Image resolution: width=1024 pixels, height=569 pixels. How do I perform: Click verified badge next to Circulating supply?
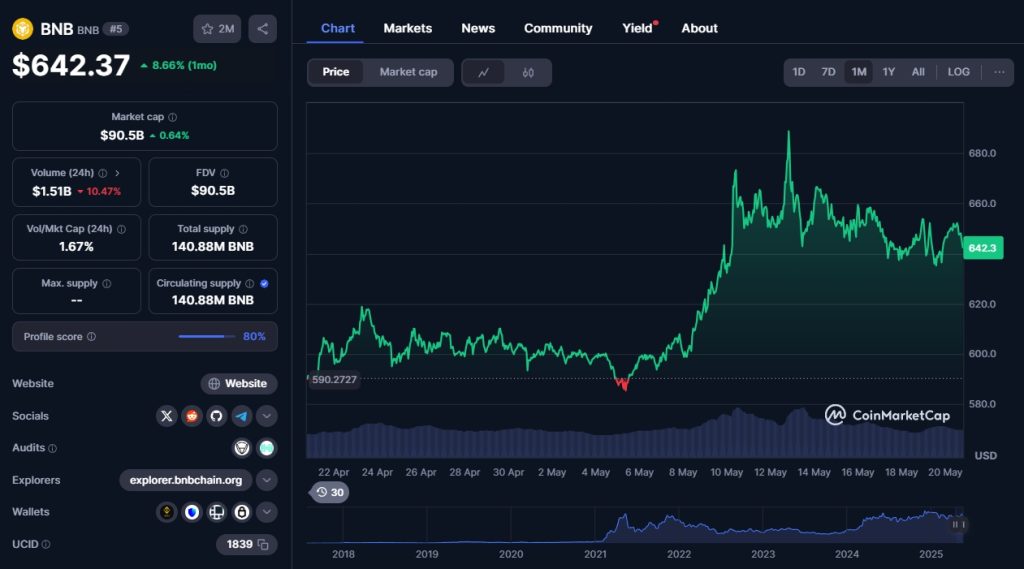pos(264,284)
